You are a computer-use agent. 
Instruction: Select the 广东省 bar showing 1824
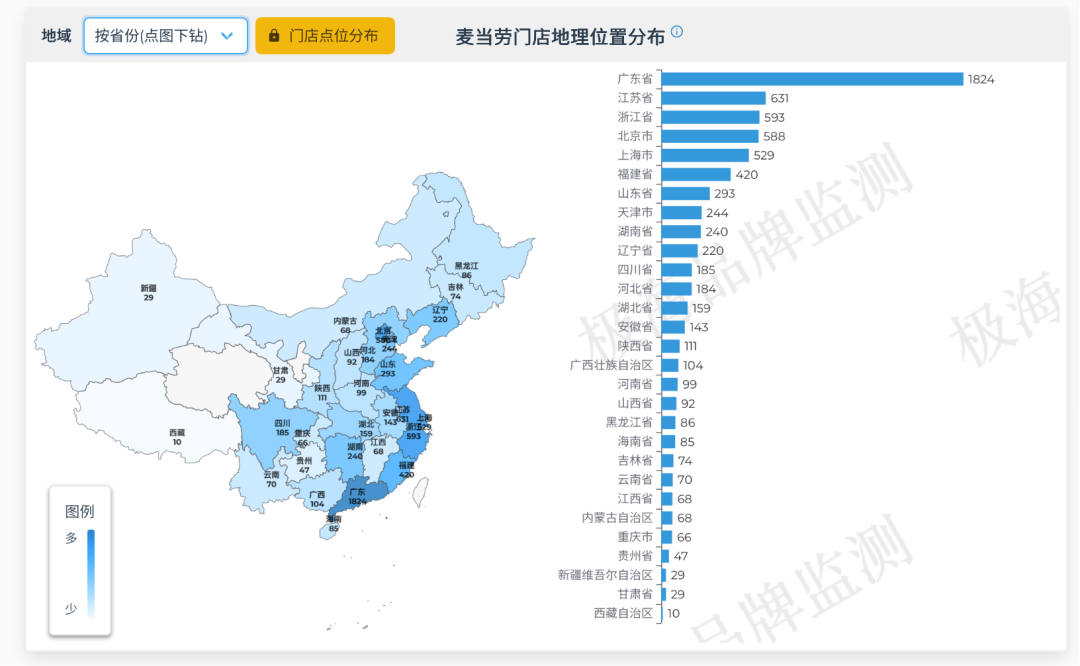pos(812,79)
